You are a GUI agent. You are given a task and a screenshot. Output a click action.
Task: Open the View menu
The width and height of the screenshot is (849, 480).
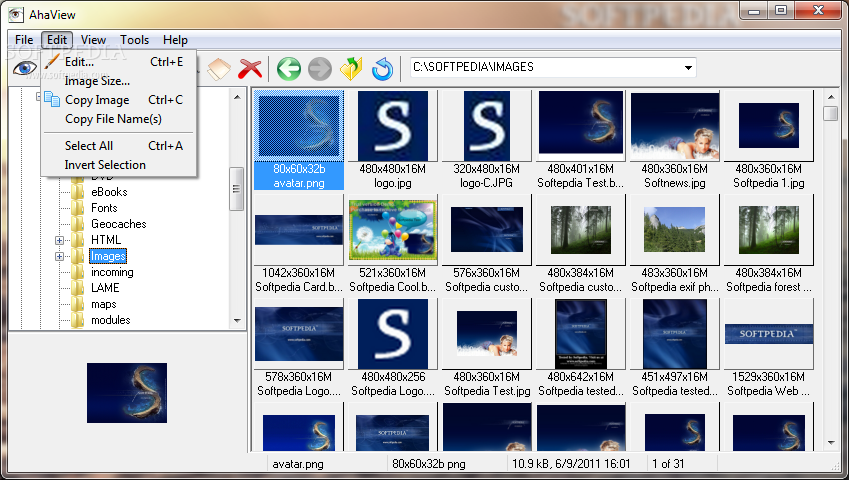(93, 40)
